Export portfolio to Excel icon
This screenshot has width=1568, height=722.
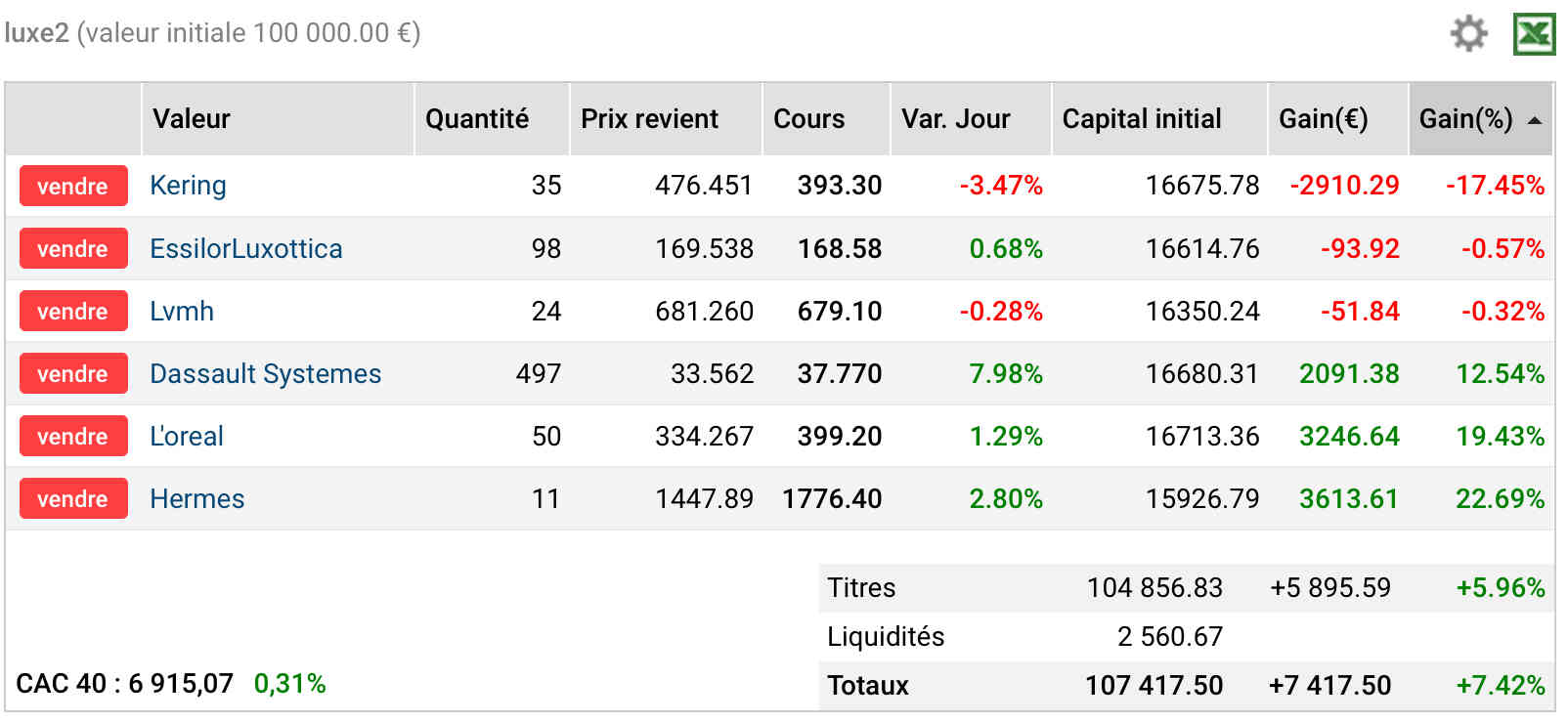click(1534, 34)
